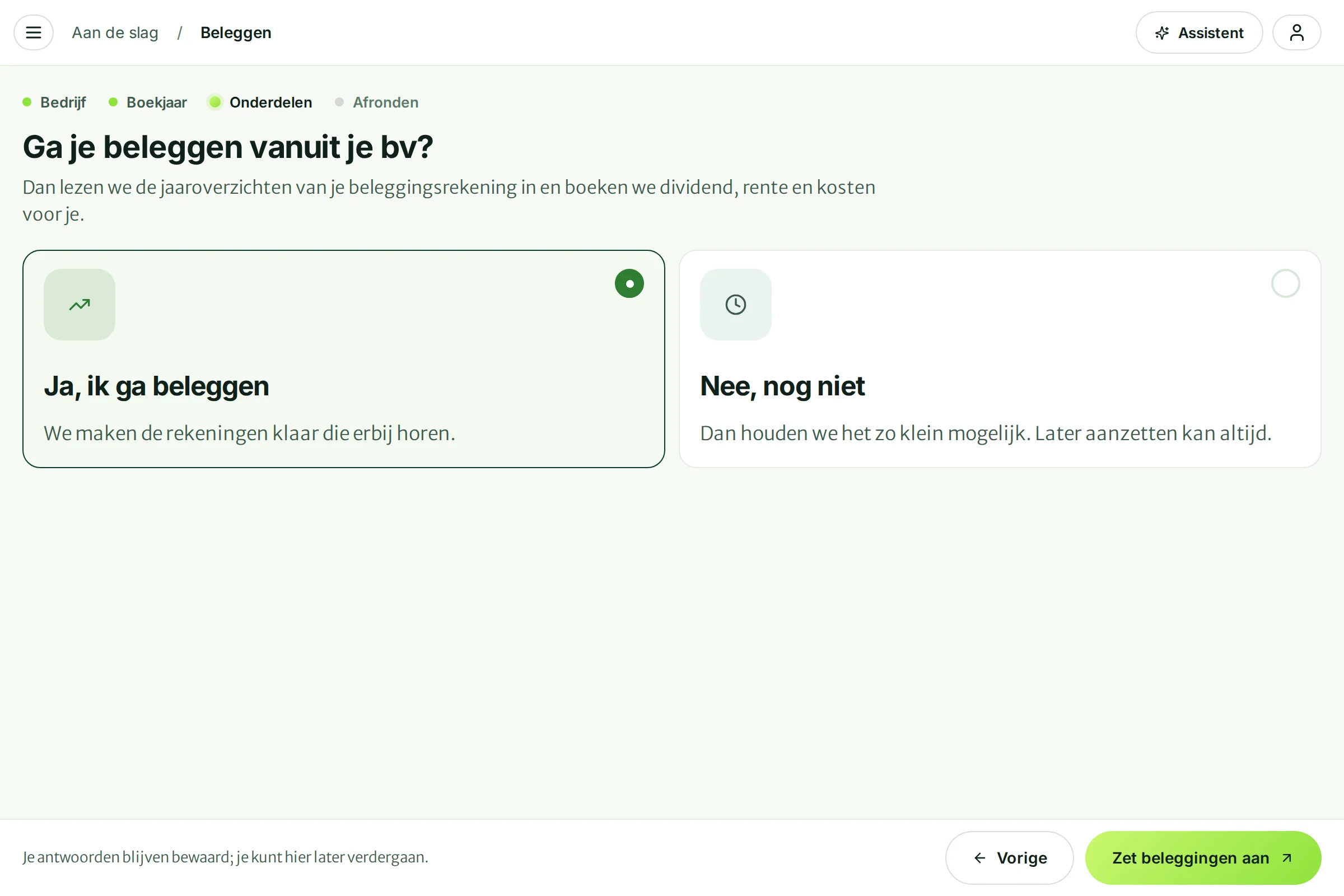Image resolution: width=1344 pixels, height=896 pixels.
Task: Choose the 'Nee, nog niet' card title
Action: 782,386
